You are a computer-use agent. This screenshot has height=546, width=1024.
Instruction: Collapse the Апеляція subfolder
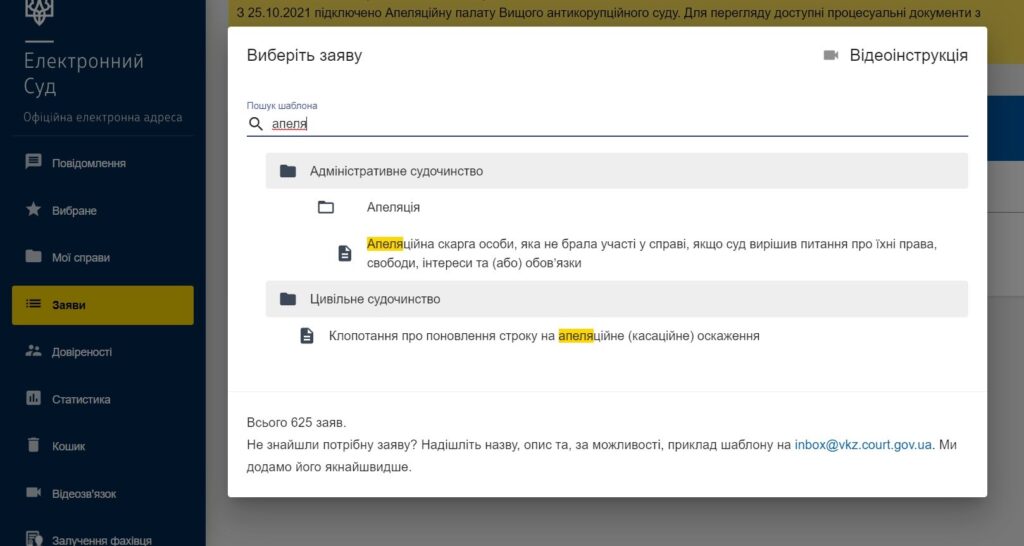pos(393,208)
